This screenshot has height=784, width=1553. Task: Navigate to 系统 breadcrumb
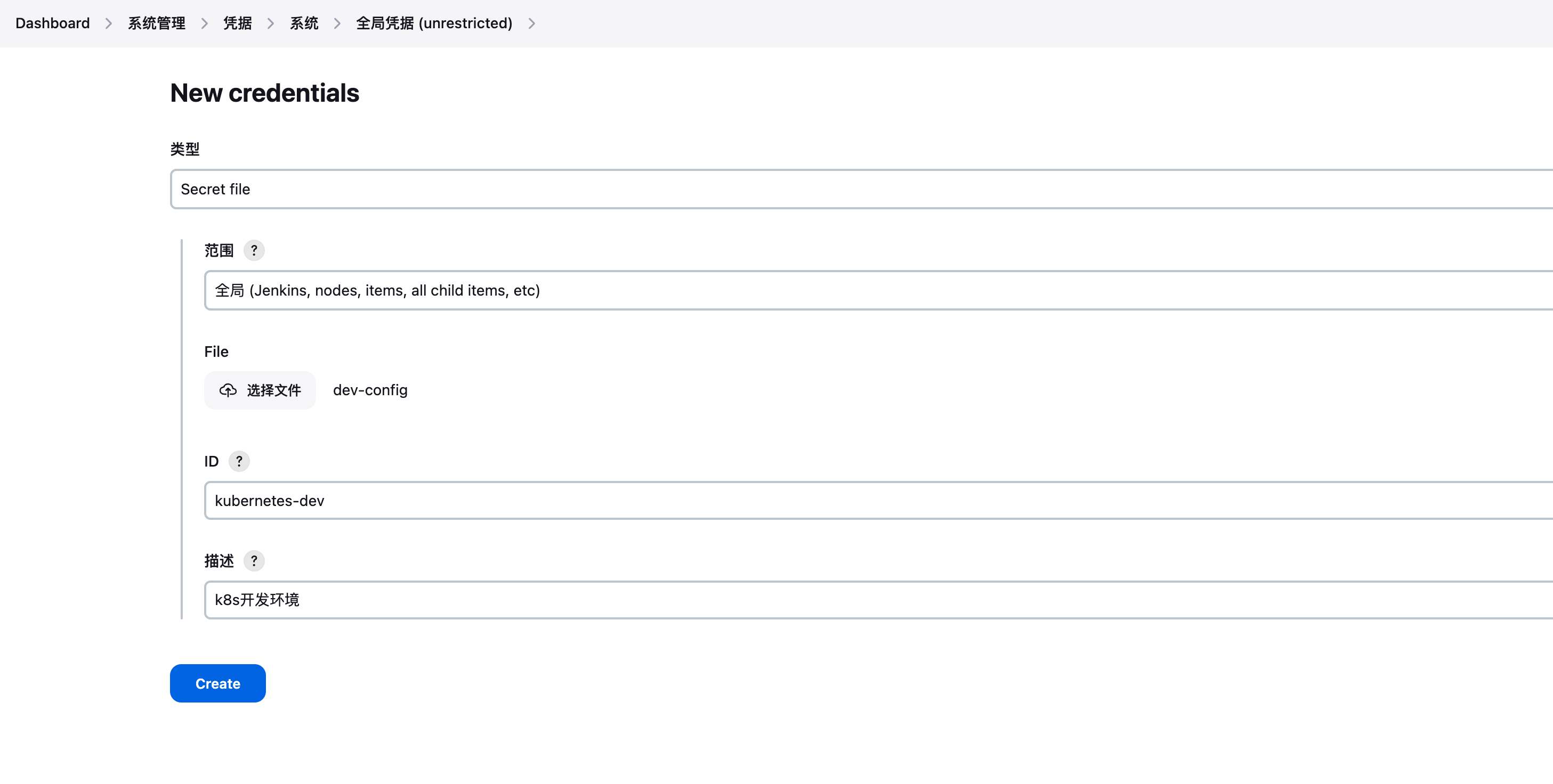304,23
